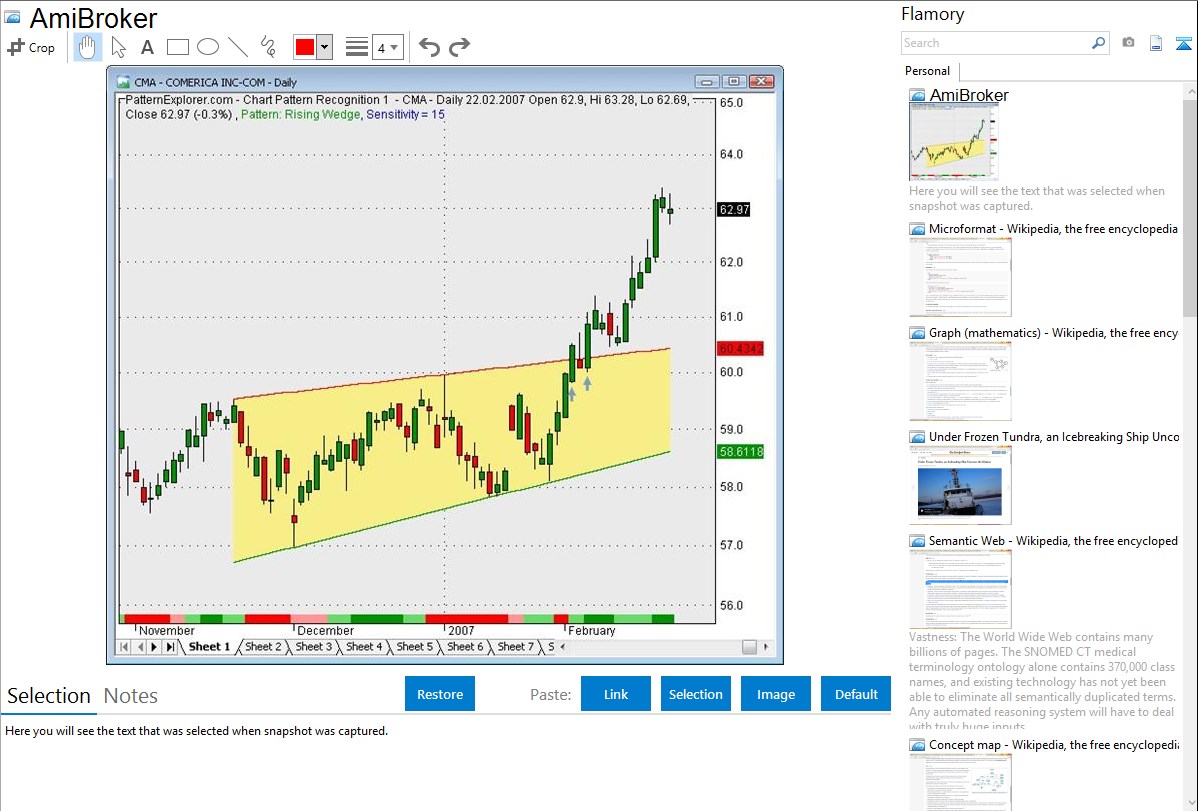
Task: Select the arrow pointer tool
Action: pyautogui.click(x=118, y=47)
